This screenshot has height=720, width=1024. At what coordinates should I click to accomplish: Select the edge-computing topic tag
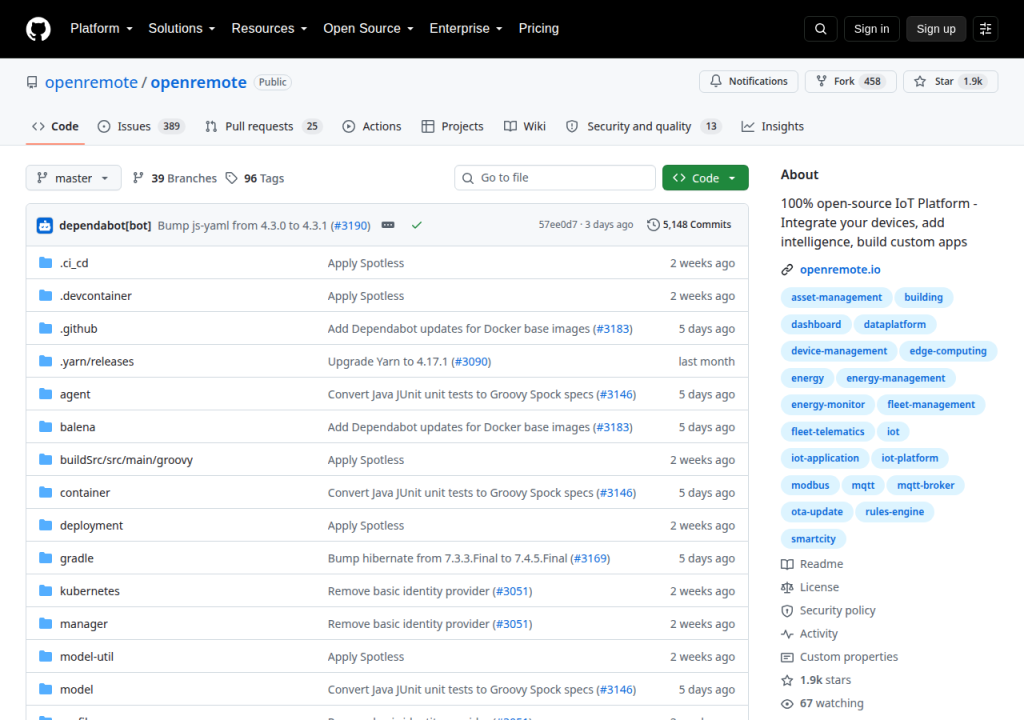pyautogui.click(x=948, y=352)
